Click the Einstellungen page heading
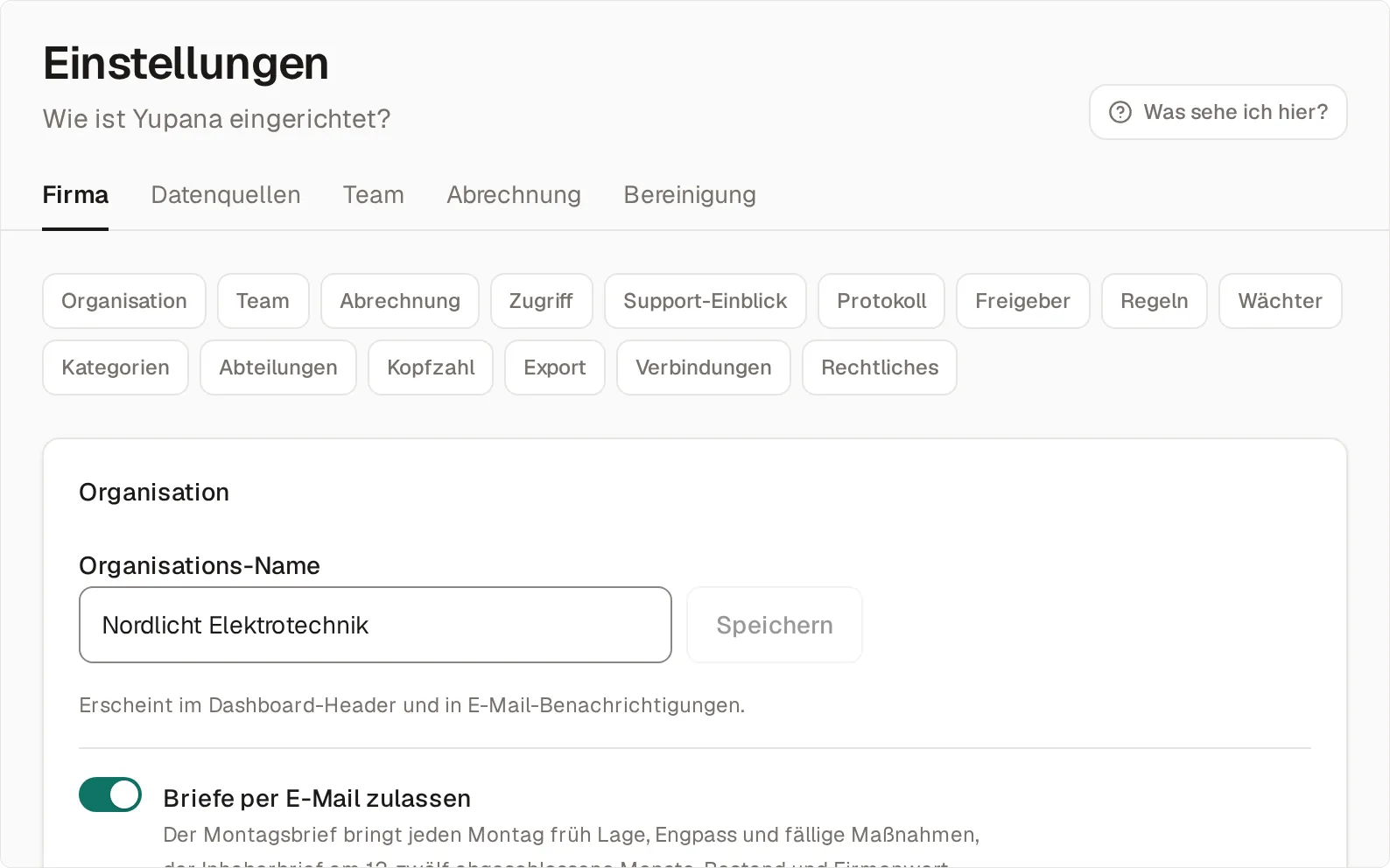This screenshot has height=868, width=1390. 186,63
